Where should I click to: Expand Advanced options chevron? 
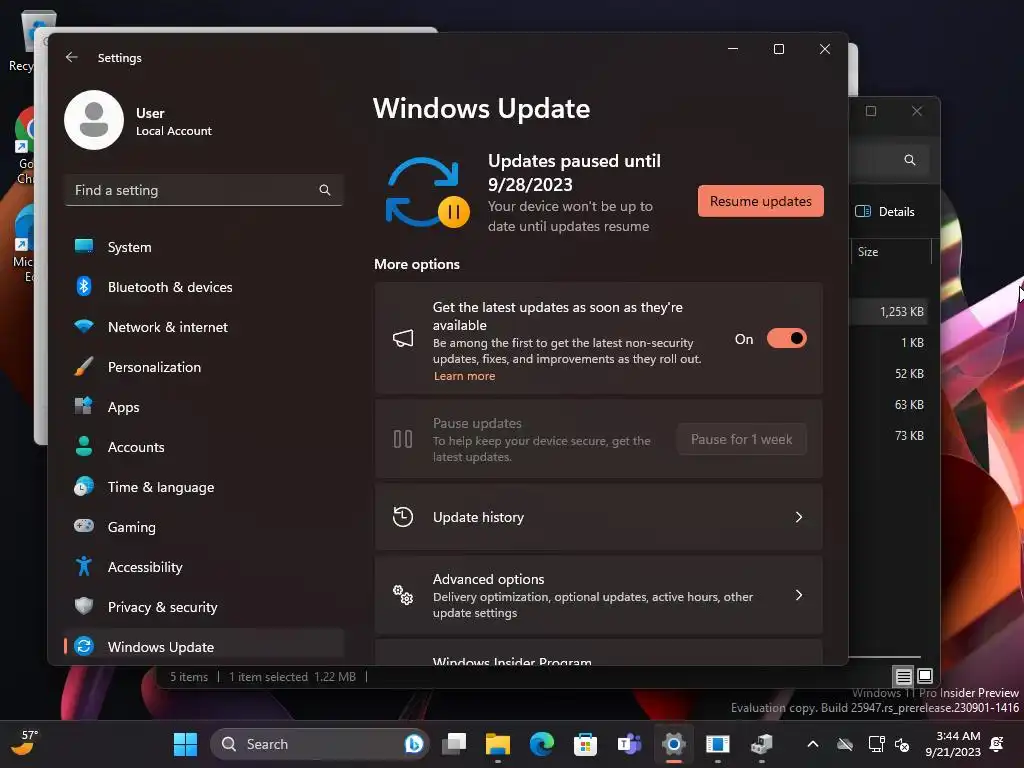(799, 595)
